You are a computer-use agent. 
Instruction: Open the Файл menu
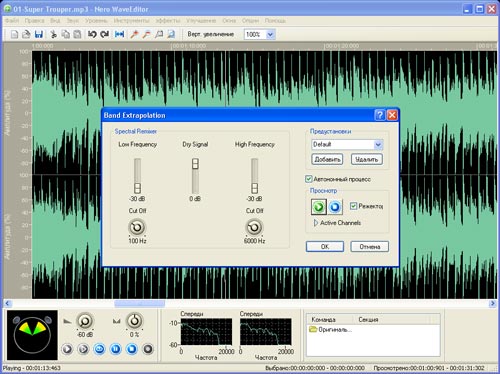pyautogui.click(x=12, y=21)
